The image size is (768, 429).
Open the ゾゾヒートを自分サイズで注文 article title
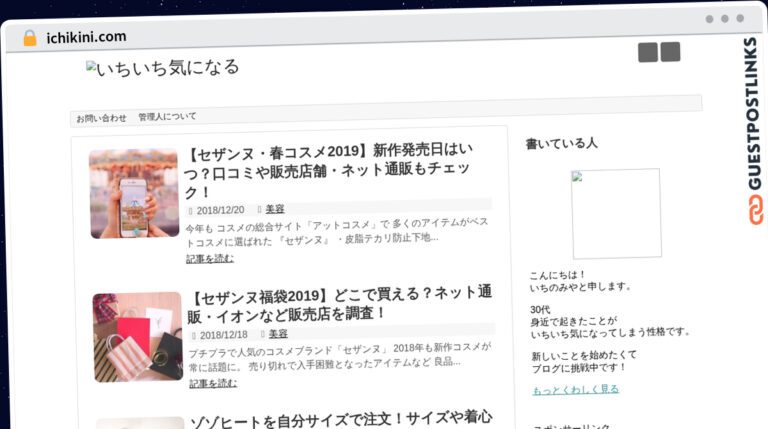341,419
